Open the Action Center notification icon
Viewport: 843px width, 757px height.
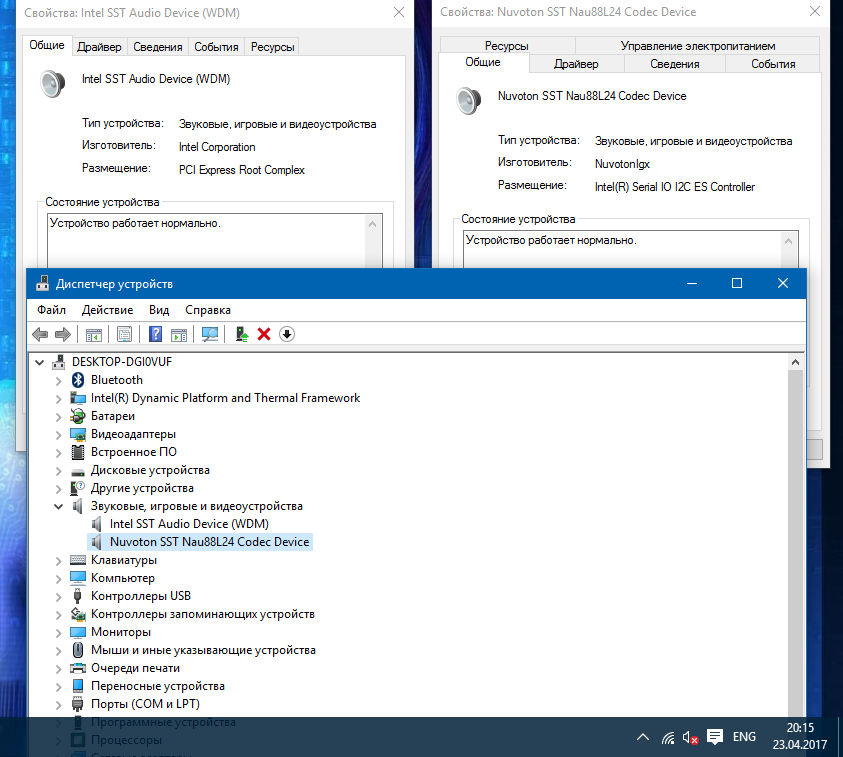coord(715,737)
